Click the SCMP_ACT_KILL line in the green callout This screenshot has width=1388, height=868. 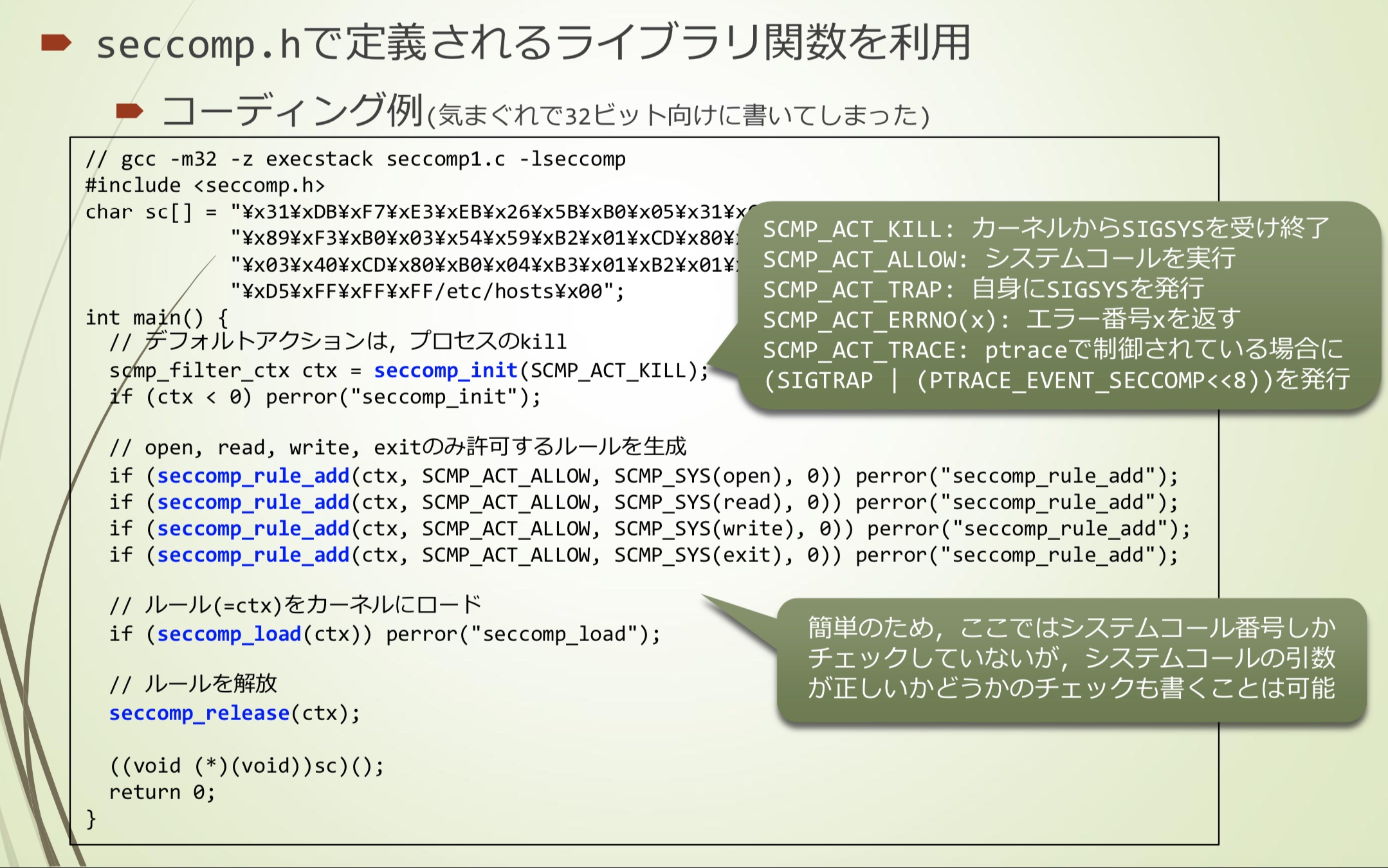[x=1045, y=229]
